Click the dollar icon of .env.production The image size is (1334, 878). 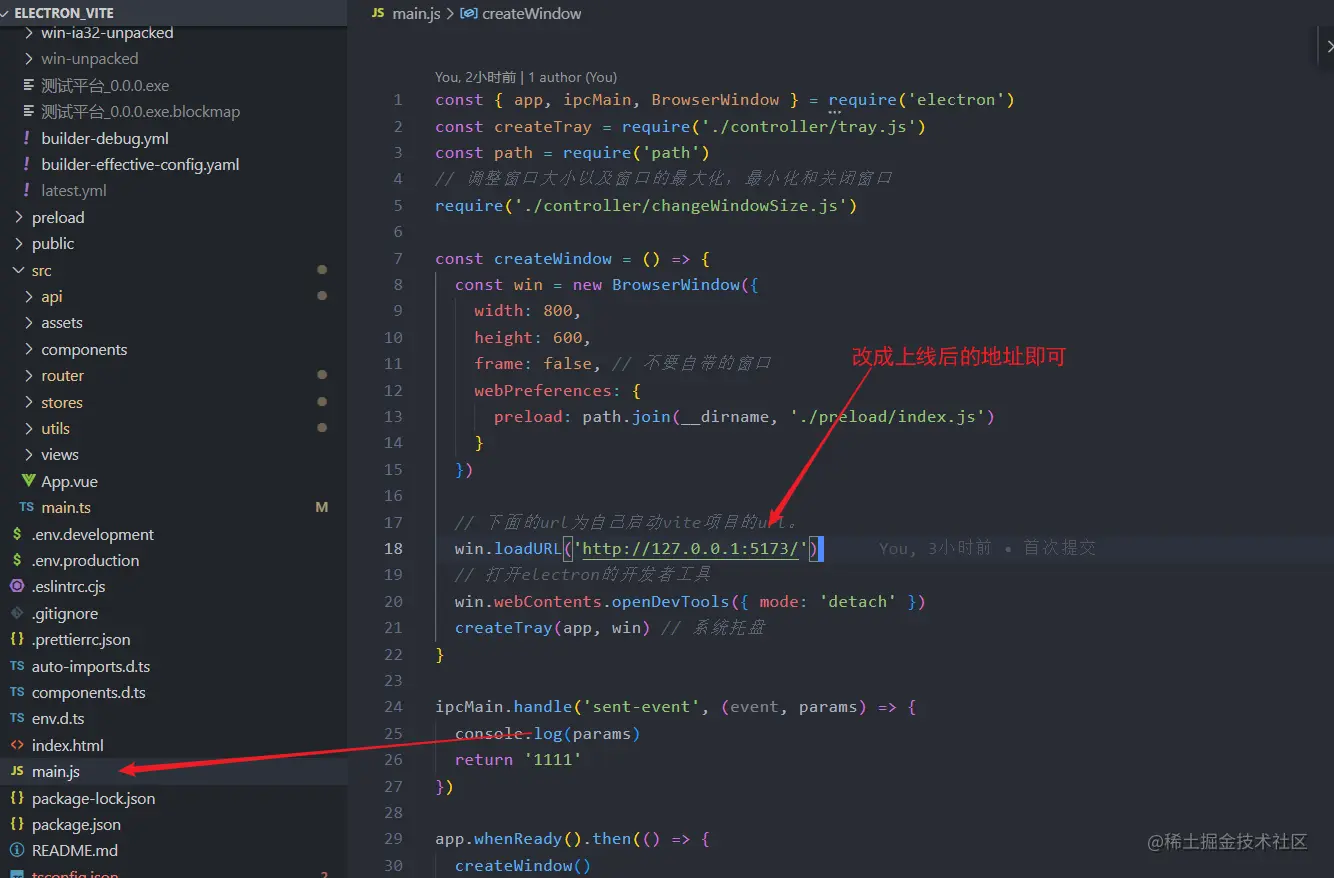(x=17, y=561)
